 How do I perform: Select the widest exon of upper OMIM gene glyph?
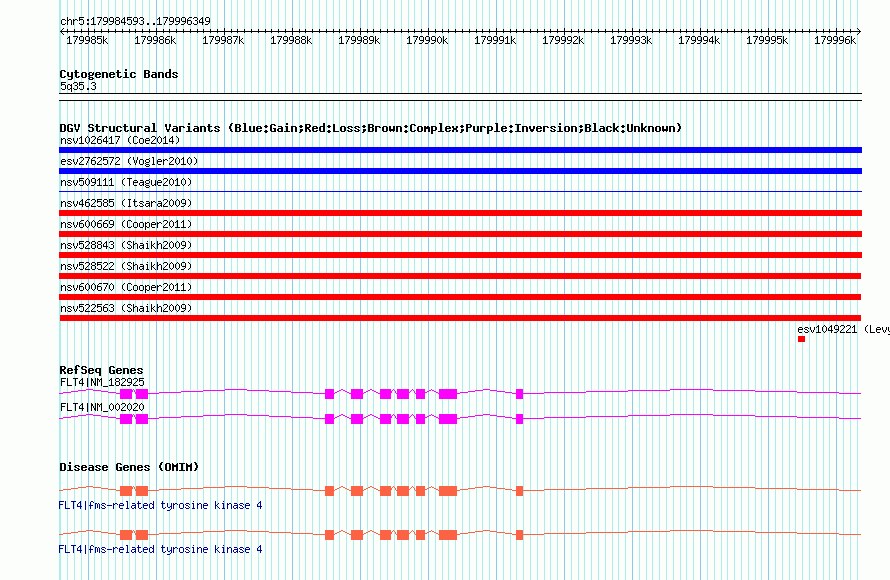click(448, 490)
